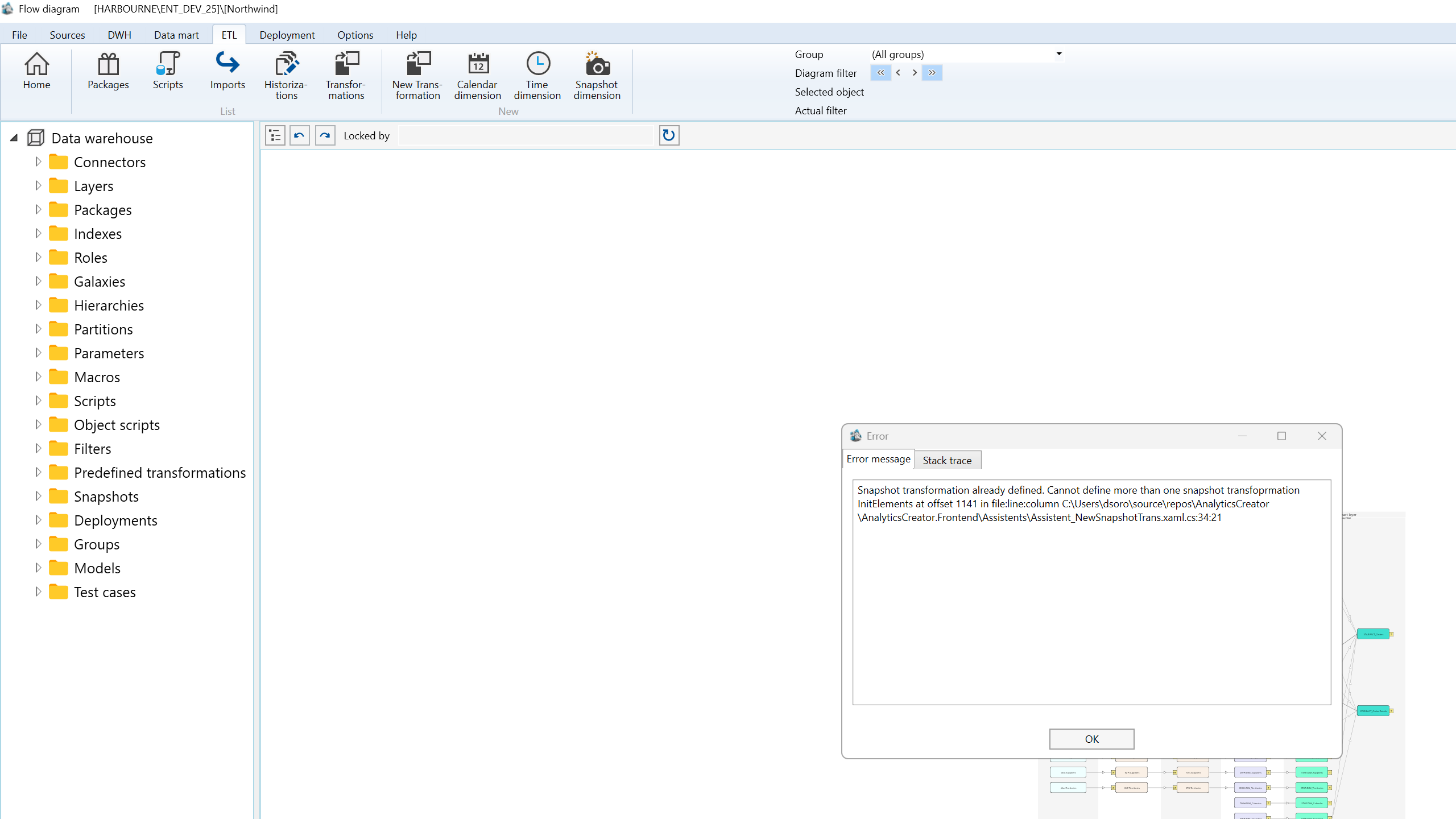Image resolution: width=1456 pixels, height=819 pixels.
Task: Expand the Packages tree node
Action: [x=38, y=209]
